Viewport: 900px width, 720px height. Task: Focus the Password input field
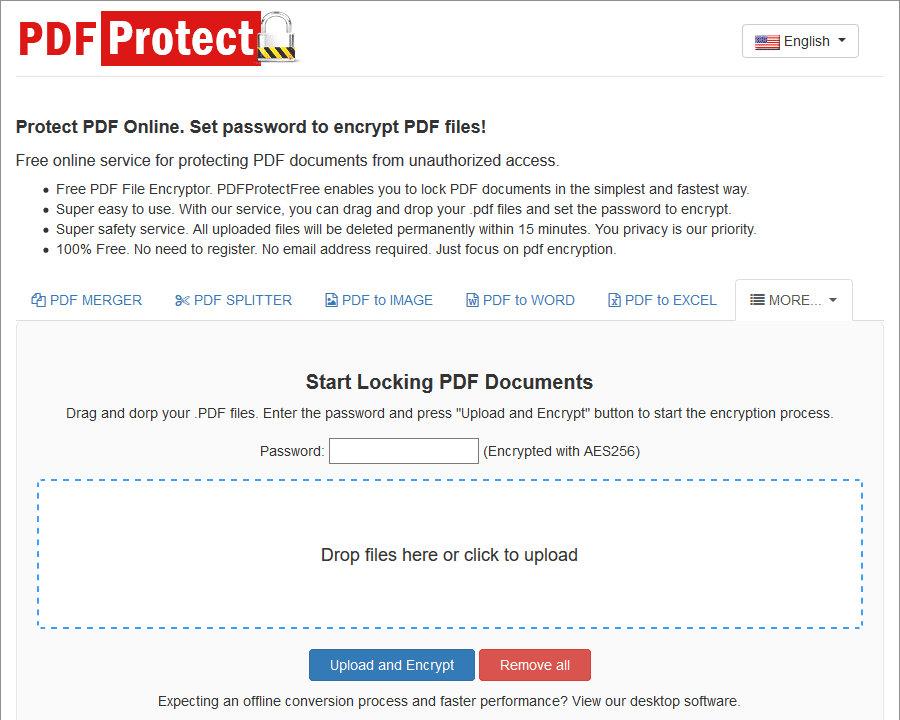[x=404, y=451]
